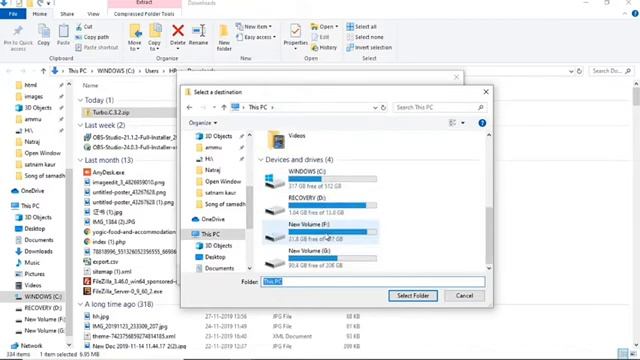The width and height of the screenshot is (640, 360).
Task: Select Desktop in dialog tree
Action: pos(210,257)
